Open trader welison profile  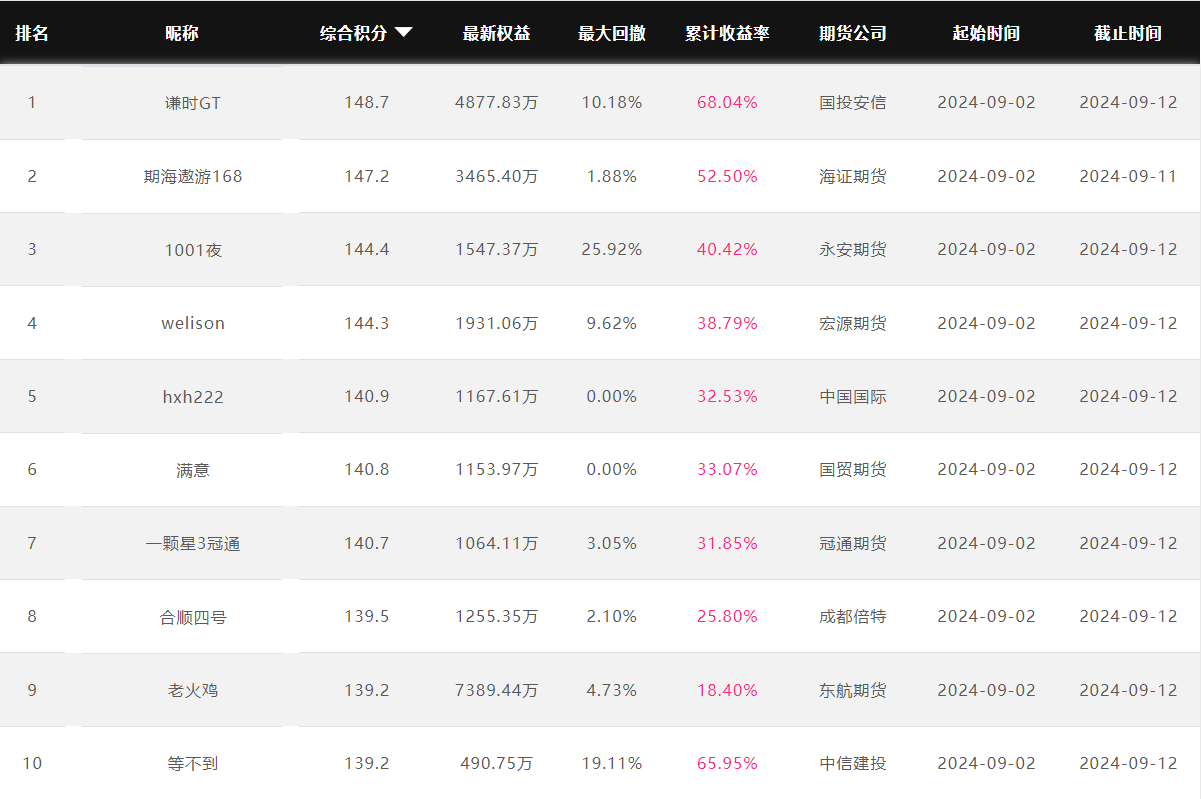193,323
